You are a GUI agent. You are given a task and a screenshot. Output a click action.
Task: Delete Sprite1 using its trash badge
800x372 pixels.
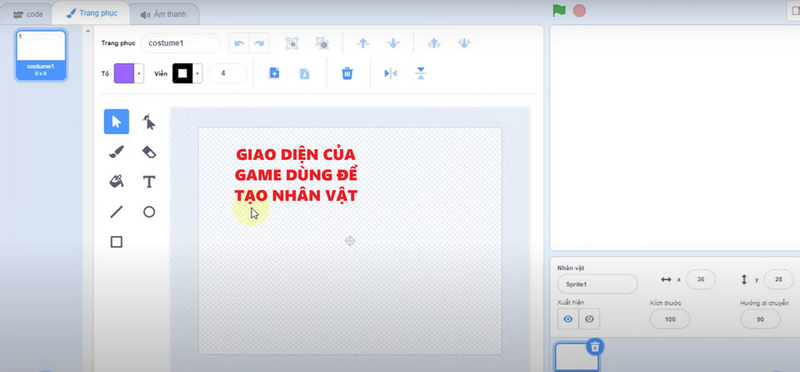click(595, 347)
